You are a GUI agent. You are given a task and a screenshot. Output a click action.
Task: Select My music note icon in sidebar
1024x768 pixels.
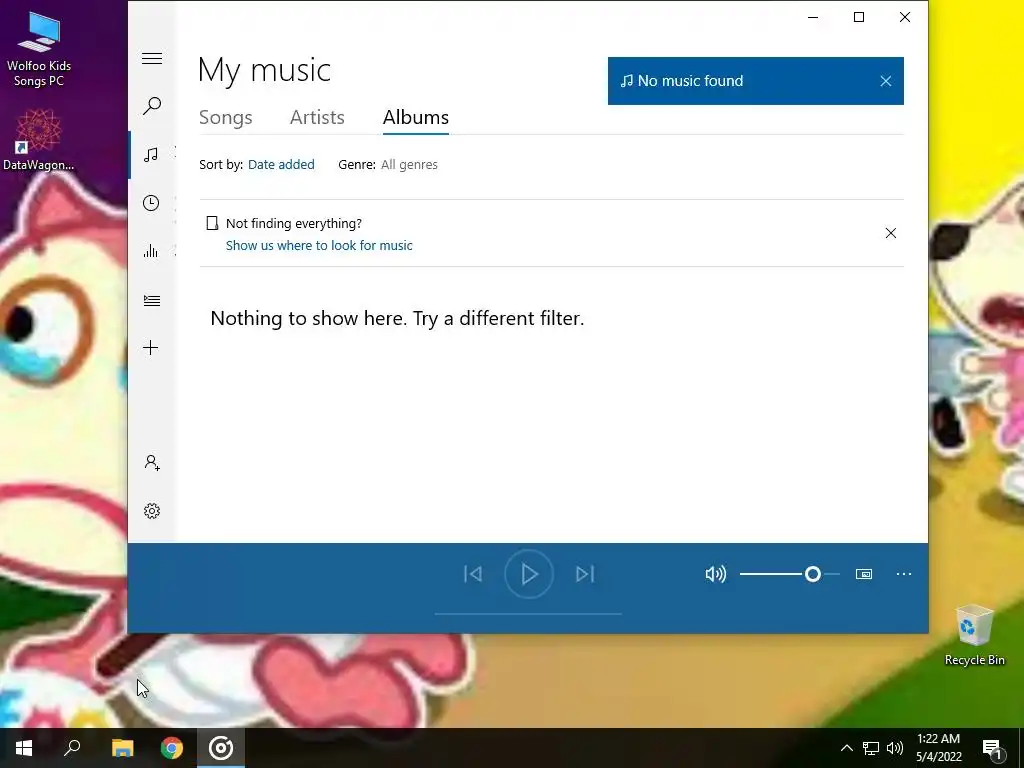pyautogui.click(x=152, y=154)
